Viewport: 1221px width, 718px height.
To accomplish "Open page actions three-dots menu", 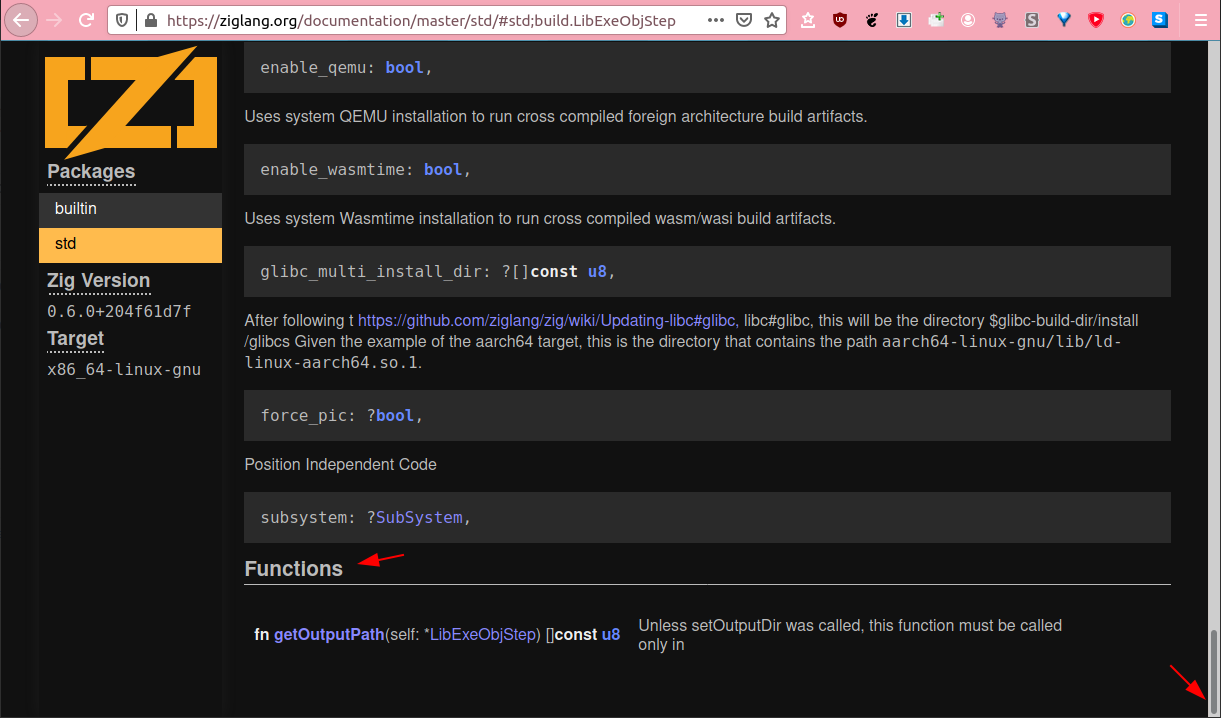I will tap(716, 19).
